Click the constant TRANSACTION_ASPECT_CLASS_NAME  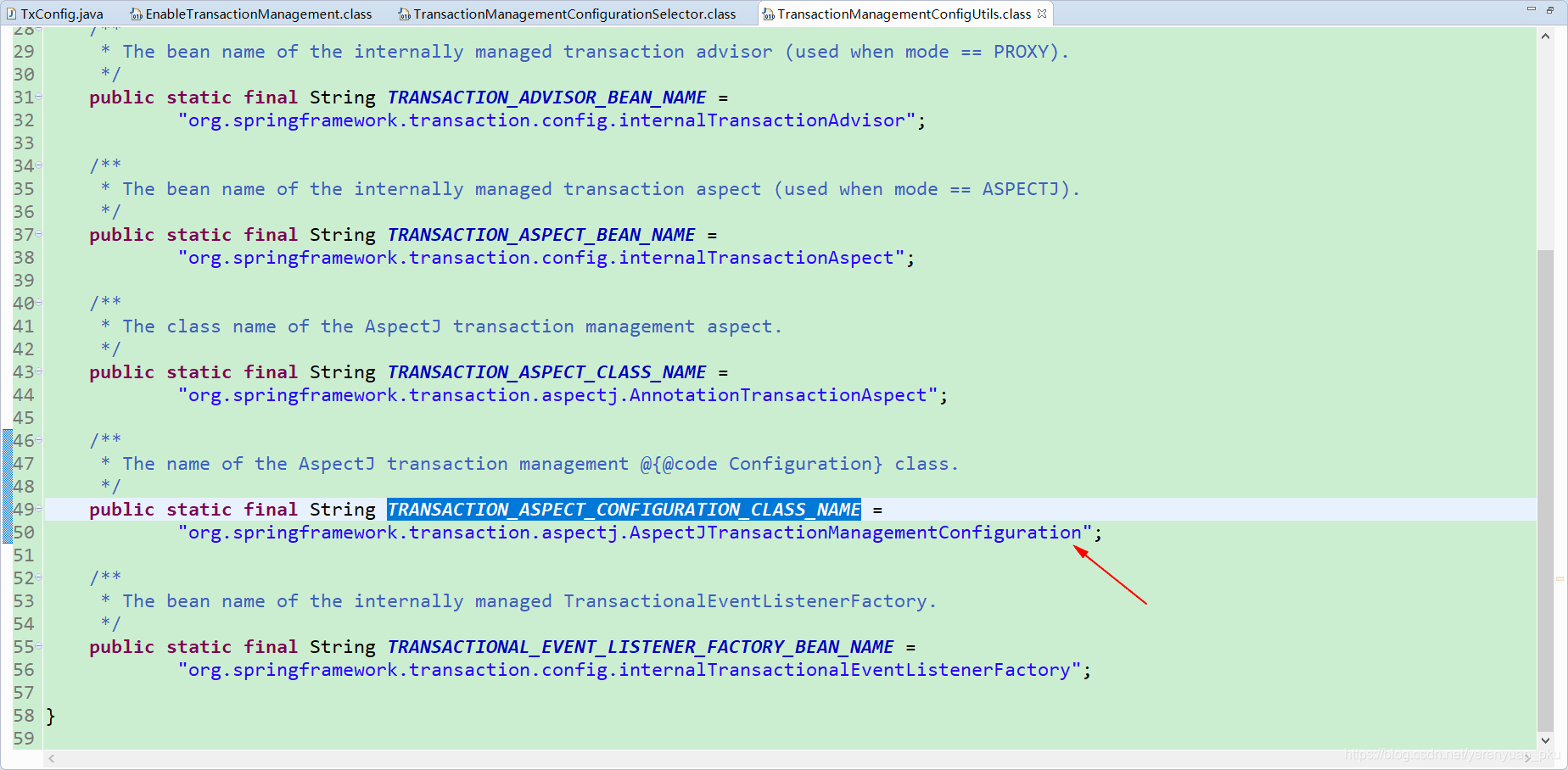546,372
